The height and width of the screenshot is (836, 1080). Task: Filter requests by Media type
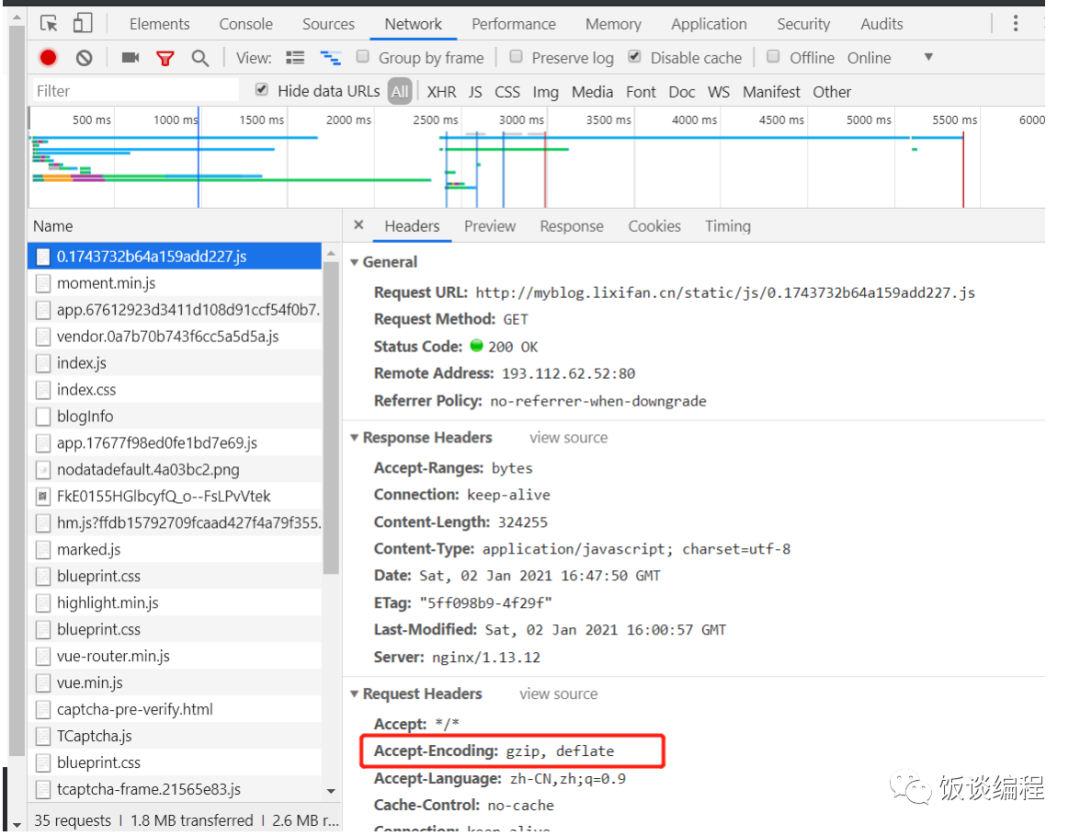tap(592, 92)
